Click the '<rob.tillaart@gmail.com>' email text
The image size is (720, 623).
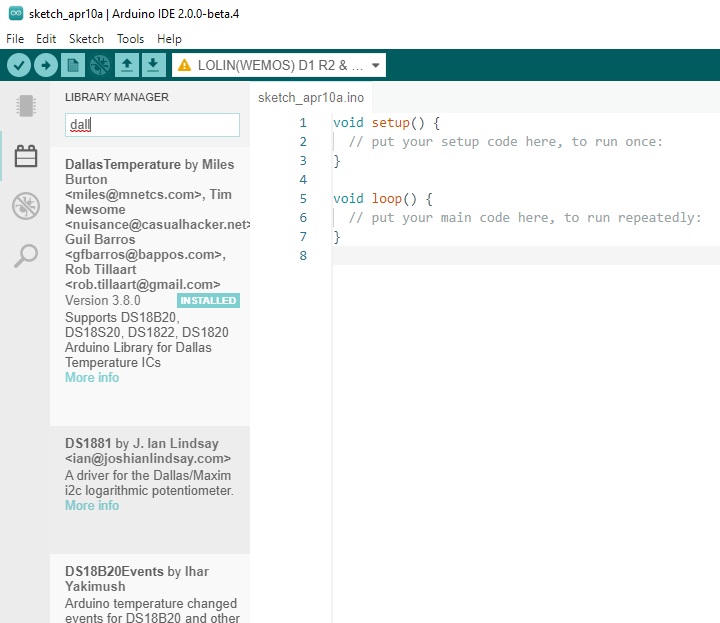point(143,285)
